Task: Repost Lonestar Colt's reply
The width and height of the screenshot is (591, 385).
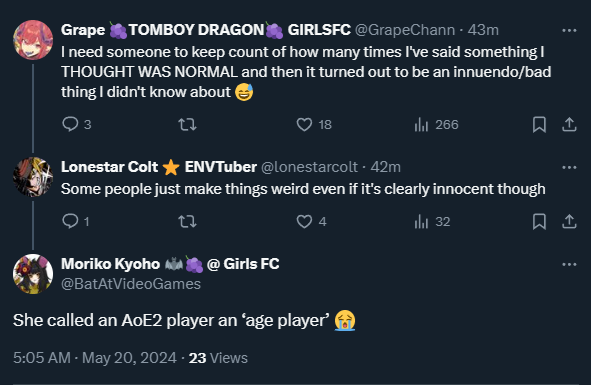Action: pos(187,221)
